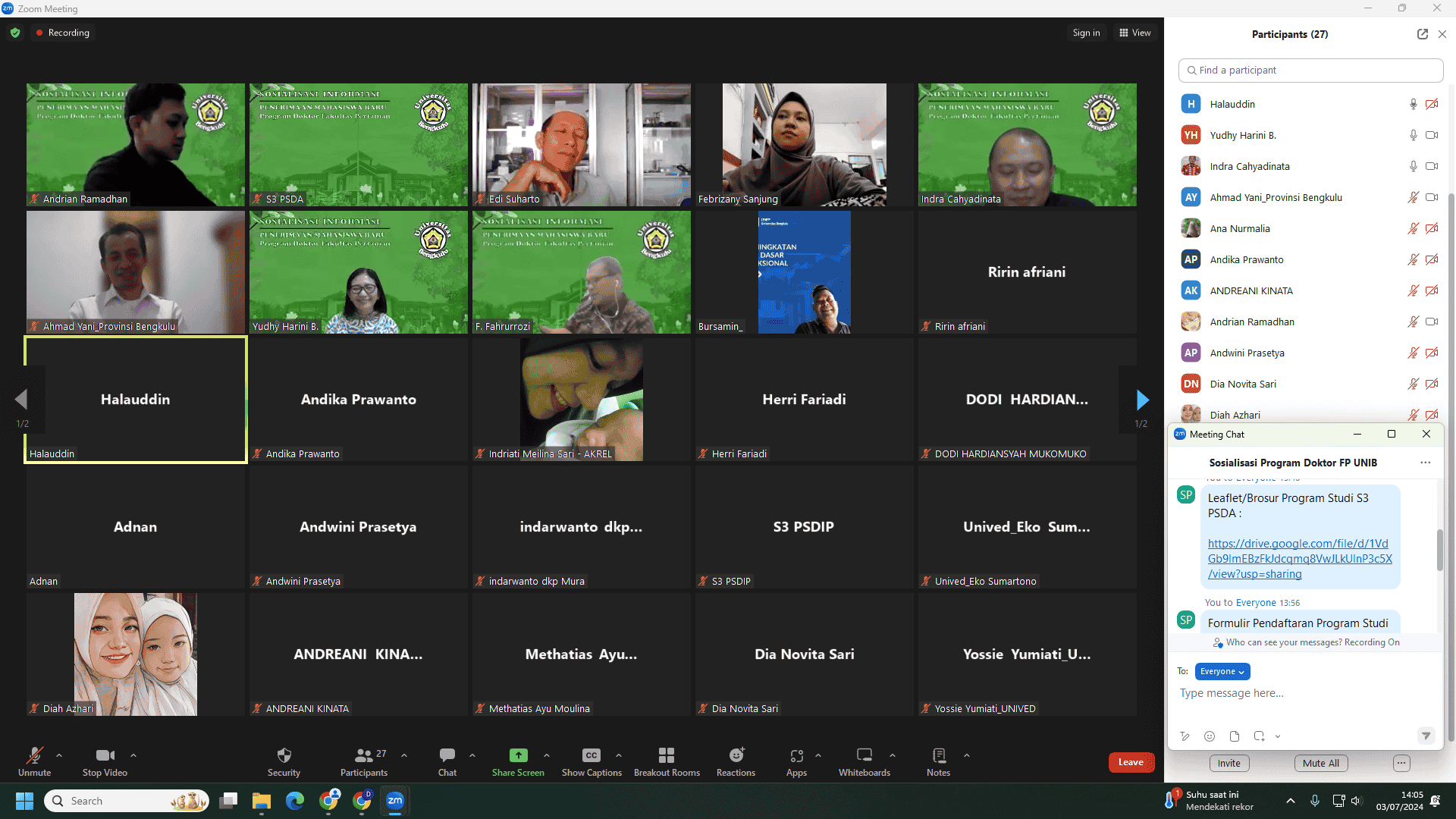Click the Invite button
The width and height of the screenshot is (1456, 819).
pyautogui.click(x=1229, y=763)
